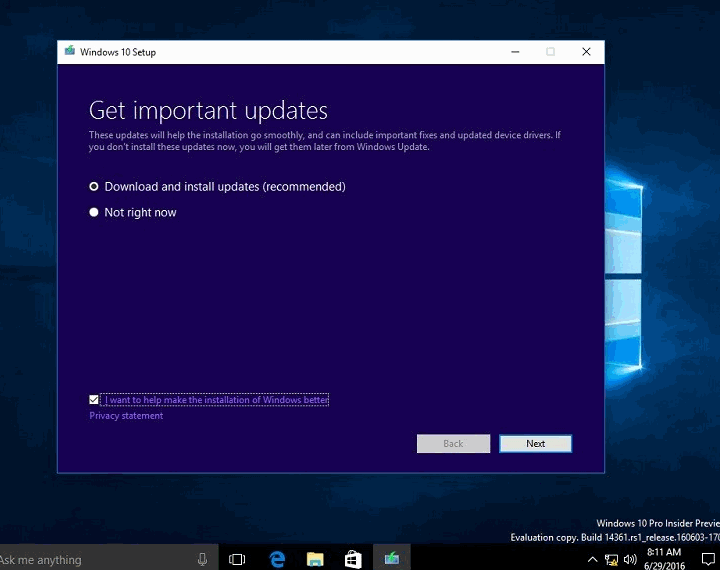This screenshot has height=570, width=720.
Task: Click the Windows 10 Setup title text
Action: point(118,52)
